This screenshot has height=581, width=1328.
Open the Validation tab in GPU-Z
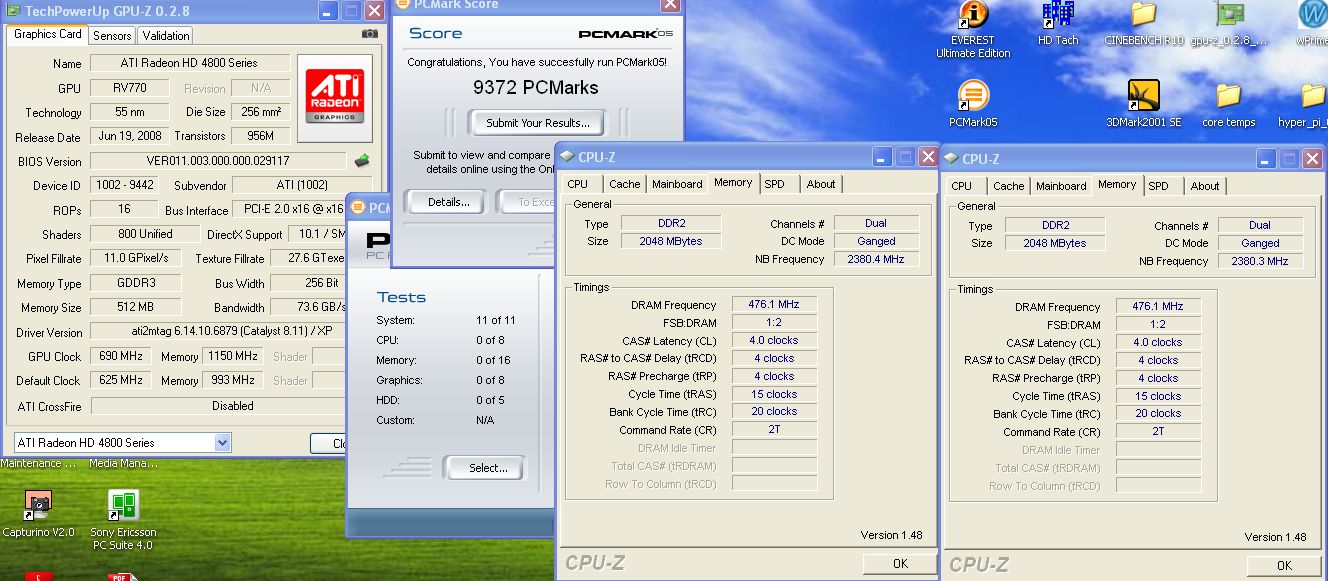coord(166,35)
